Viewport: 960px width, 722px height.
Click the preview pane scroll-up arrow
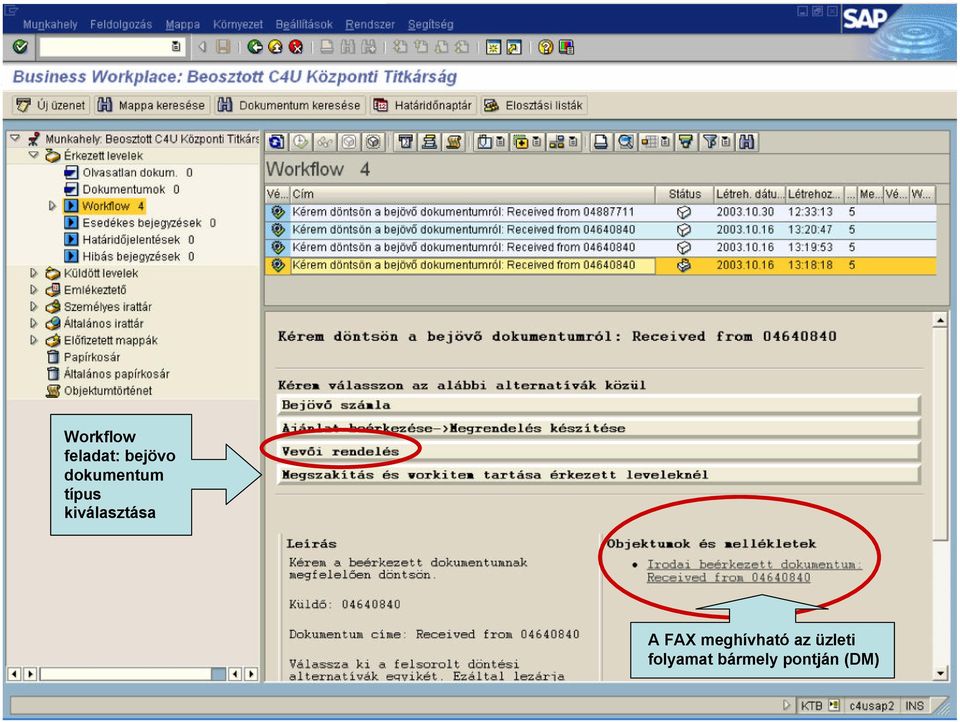[940, 320]
